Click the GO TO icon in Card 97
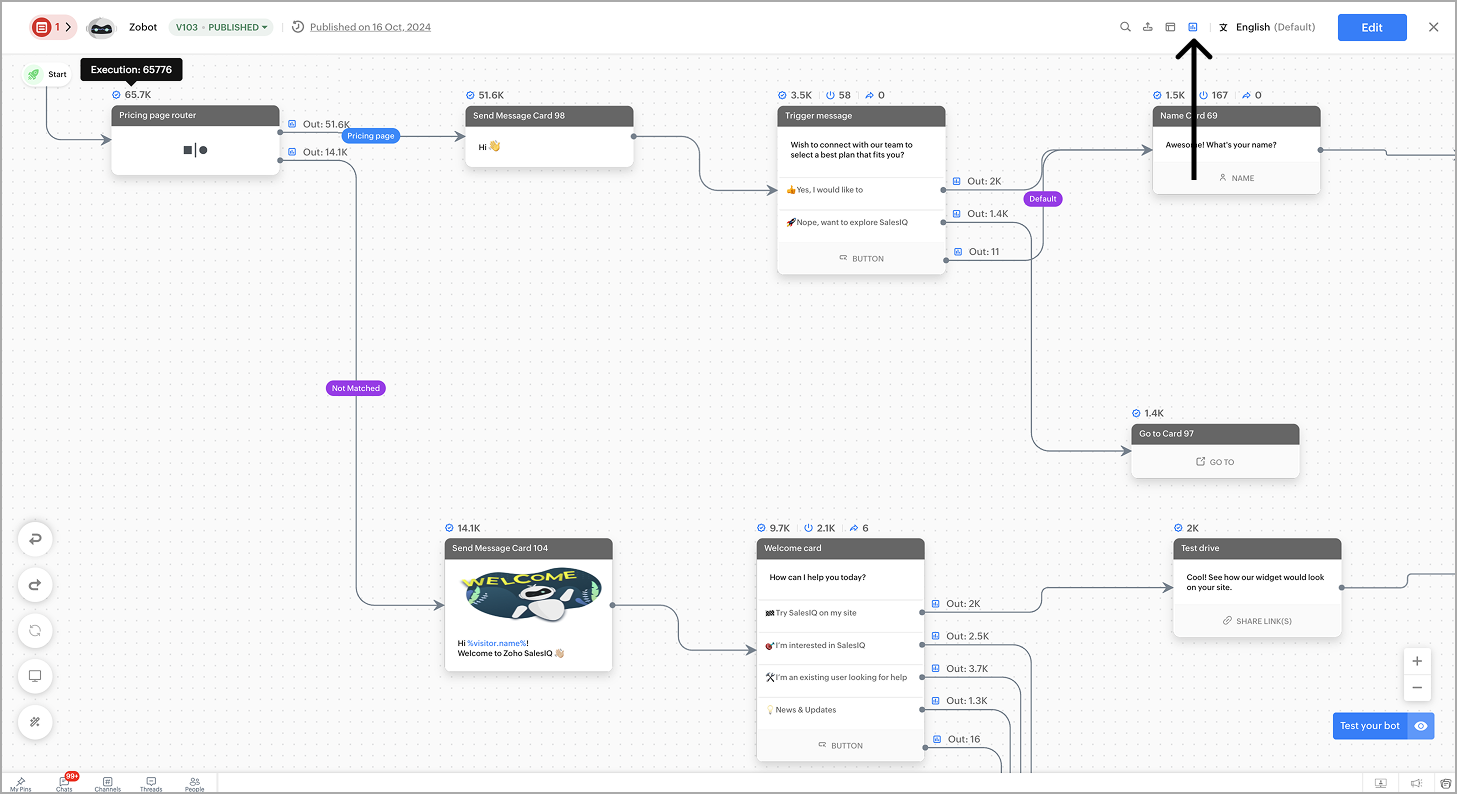 click(x=1201, y=462)
